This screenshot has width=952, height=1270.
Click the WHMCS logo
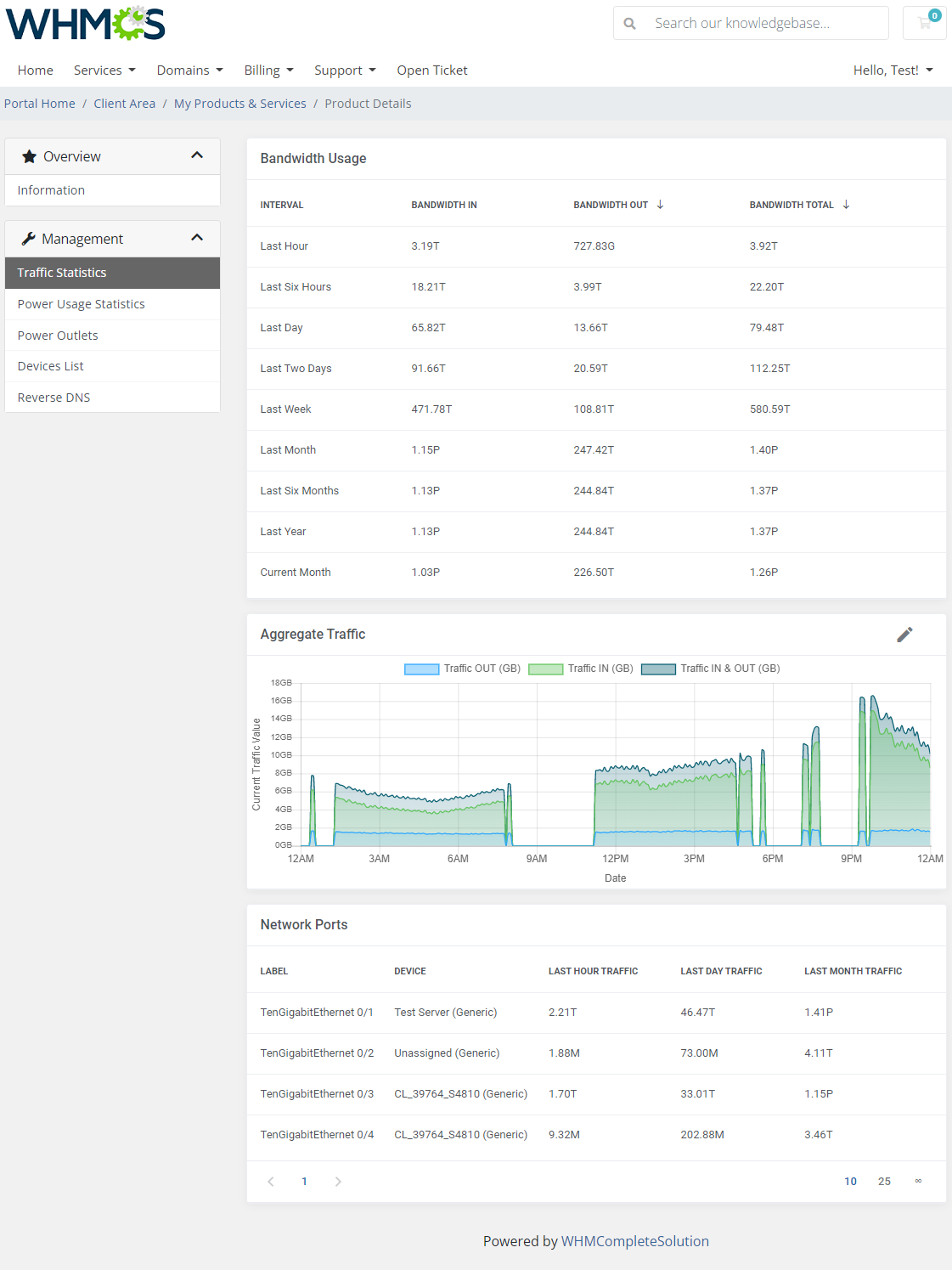85,24
